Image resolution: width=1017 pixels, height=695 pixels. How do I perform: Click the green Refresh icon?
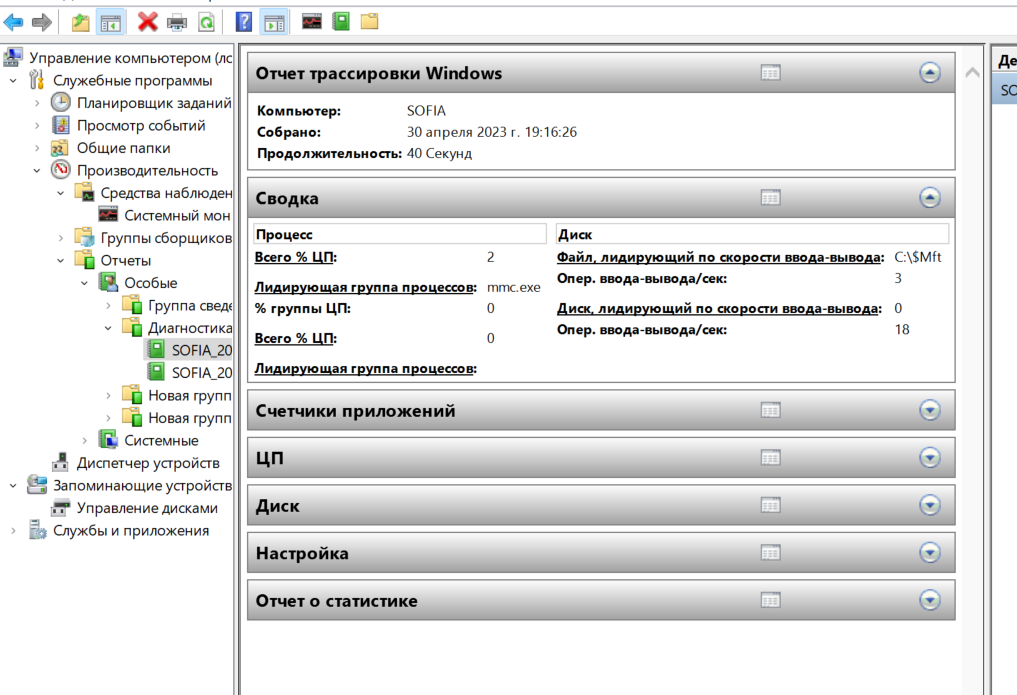pos(206,23)
